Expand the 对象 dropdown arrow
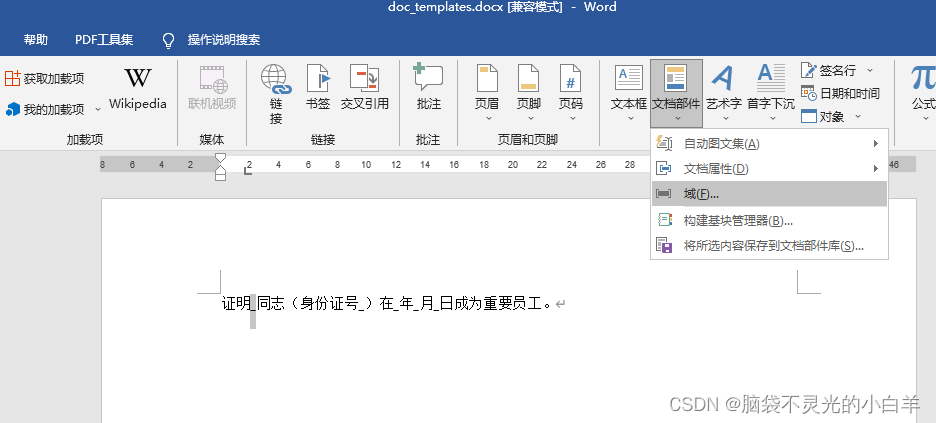 858,116
